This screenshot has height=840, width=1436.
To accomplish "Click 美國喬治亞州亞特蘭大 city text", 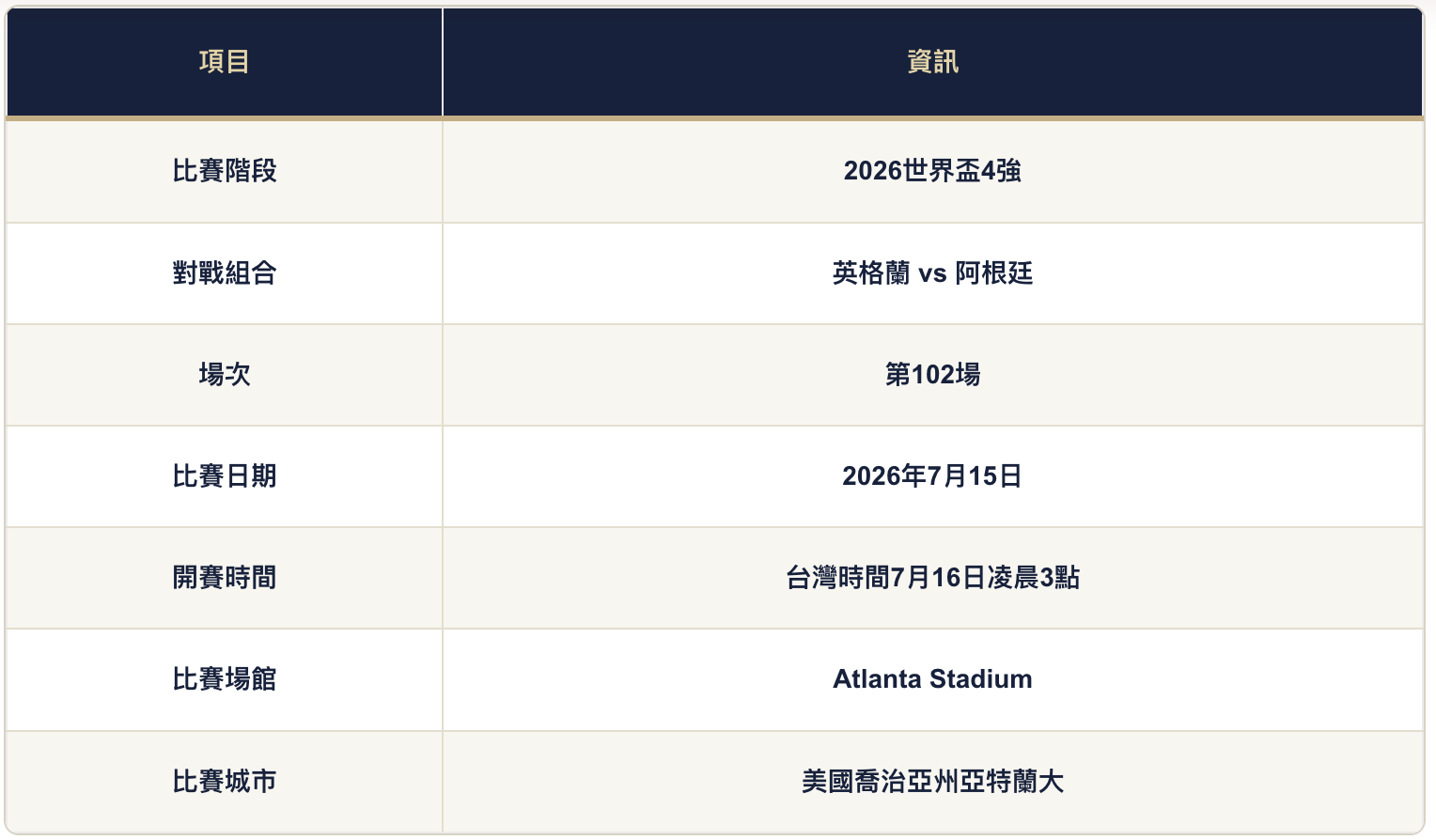I will click(932, 782).
